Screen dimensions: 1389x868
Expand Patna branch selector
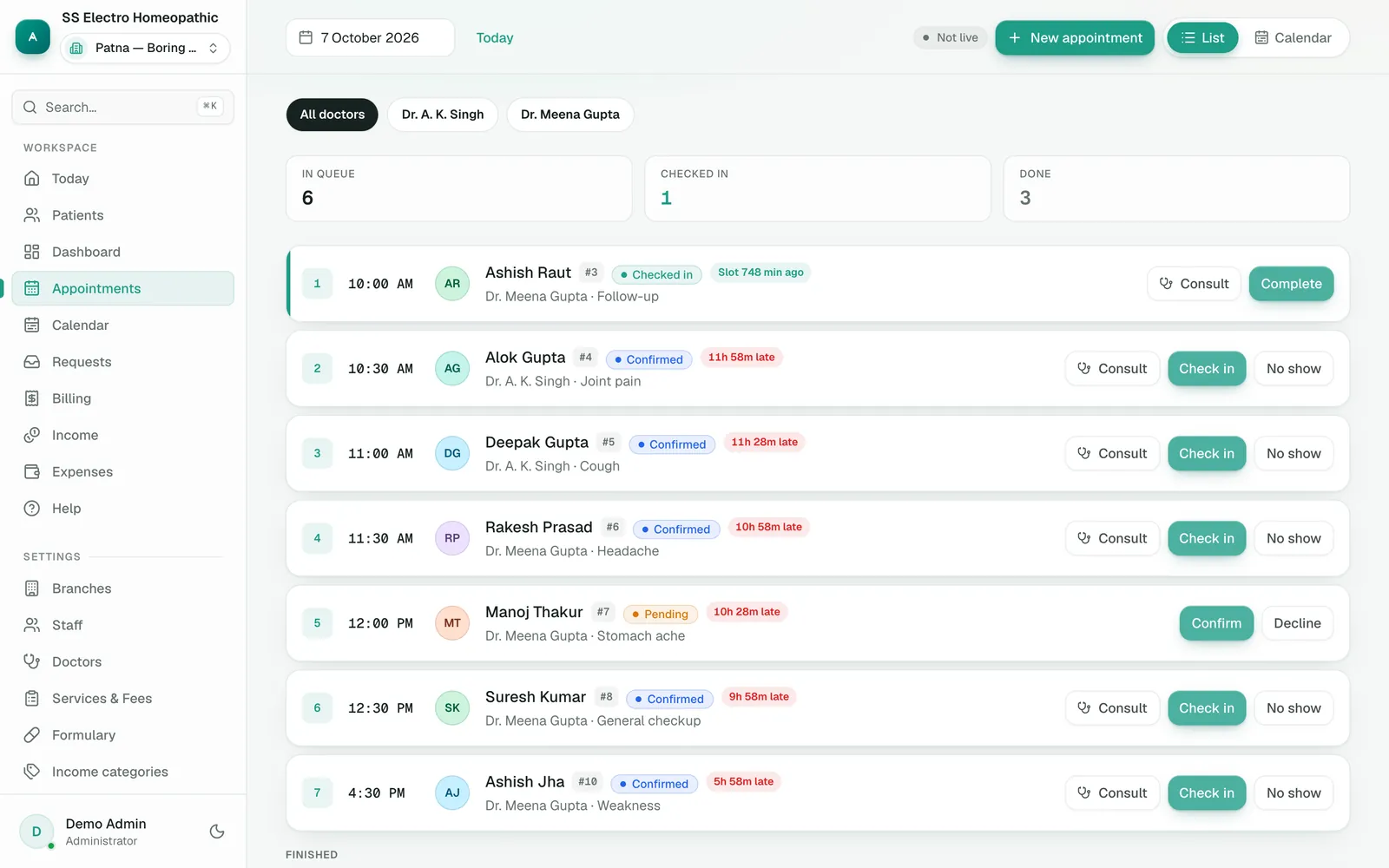click(x=145, y=48)
